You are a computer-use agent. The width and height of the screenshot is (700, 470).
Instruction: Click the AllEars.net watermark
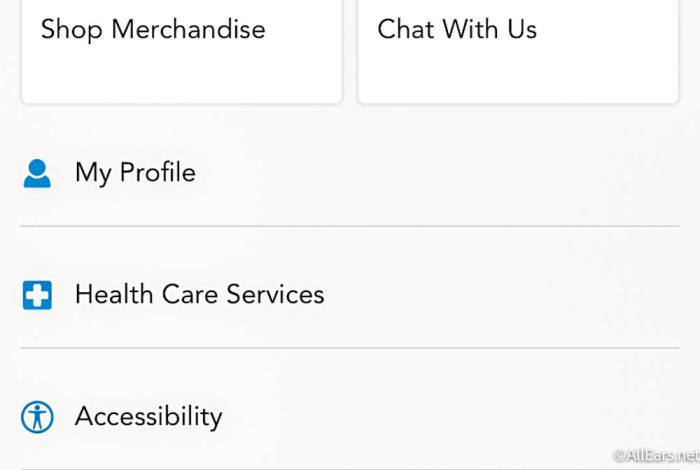pyautogui.click(x=656, y=455)
